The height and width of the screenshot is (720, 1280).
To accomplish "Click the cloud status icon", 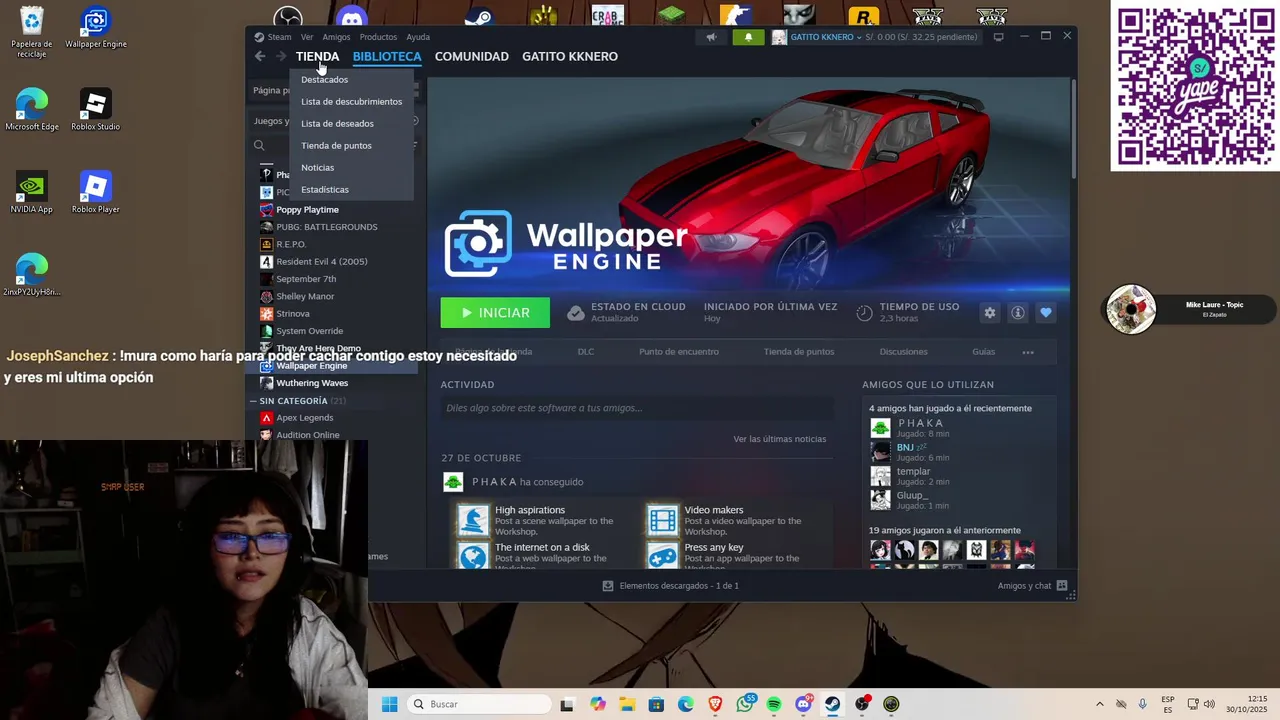I will click(576, 313).
